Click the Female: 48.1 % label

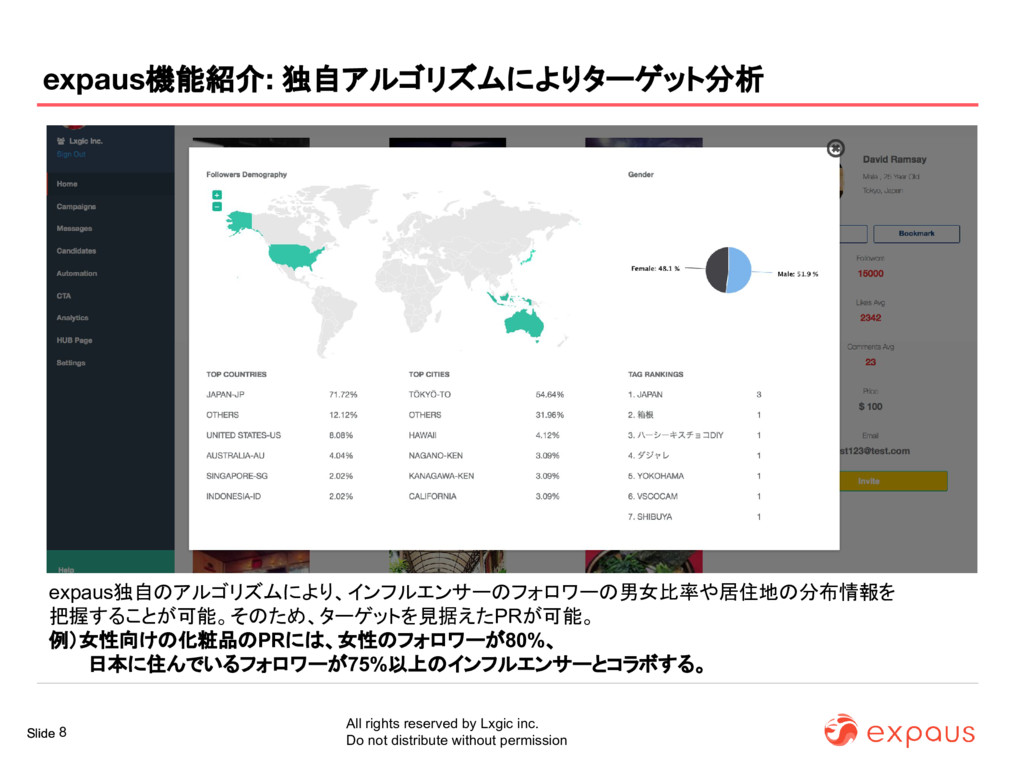click(655, 268)
